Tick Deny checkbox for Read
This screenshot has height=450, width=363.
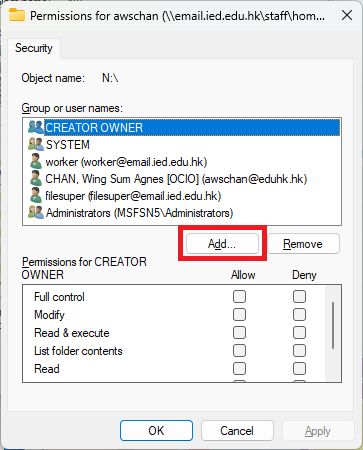[299, 368]
